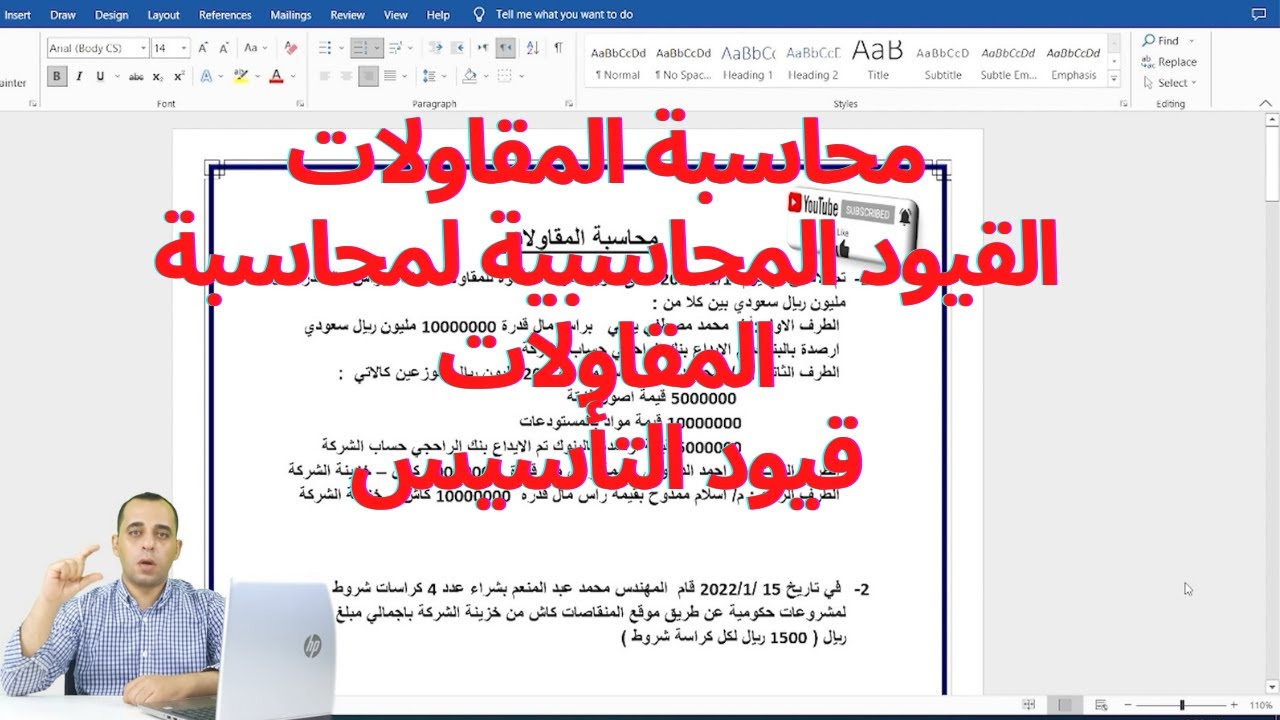Decrease paragraph indent
This screenshot has height=720, width=1280.
tap(435, 47)
